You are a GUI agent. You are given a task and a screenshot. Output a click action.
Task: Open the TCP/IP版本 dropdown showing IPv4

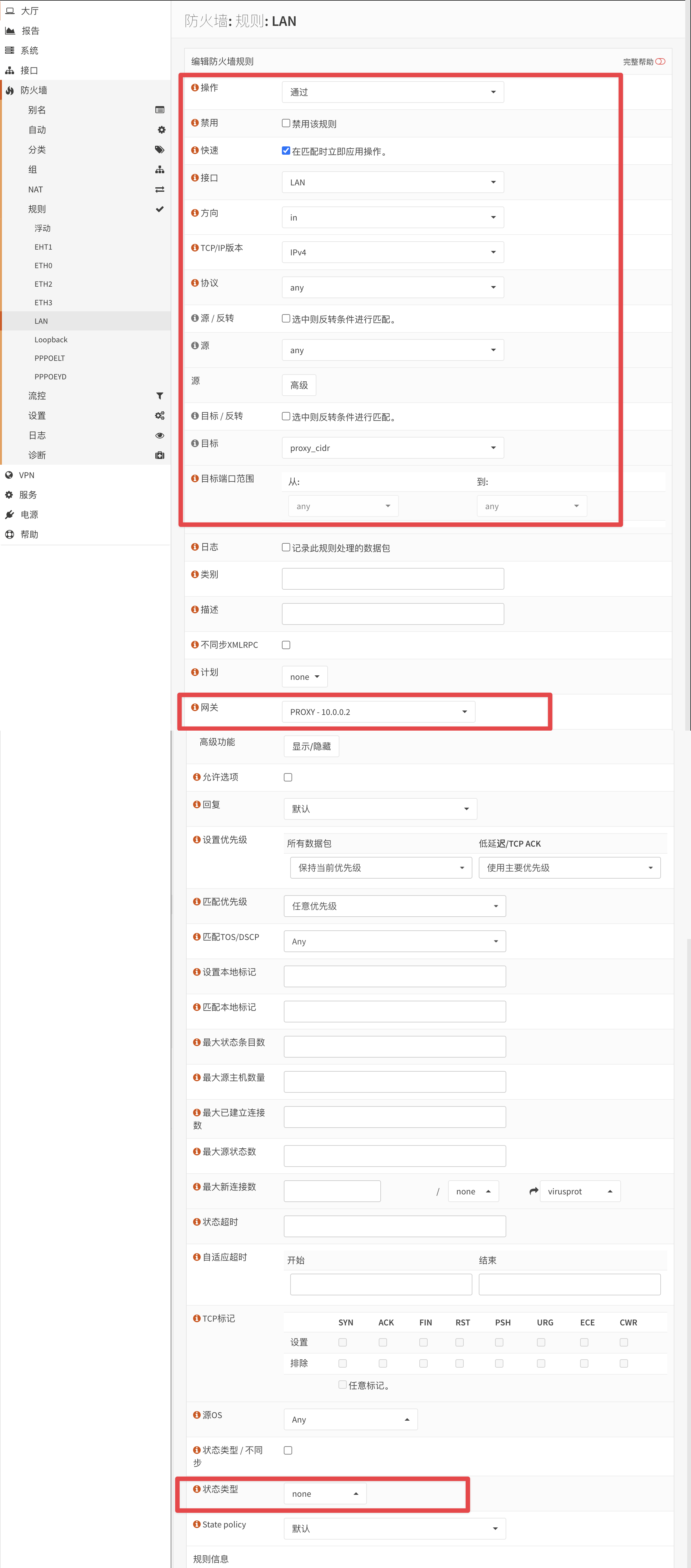pyautogui.click(x=393, y=252)
